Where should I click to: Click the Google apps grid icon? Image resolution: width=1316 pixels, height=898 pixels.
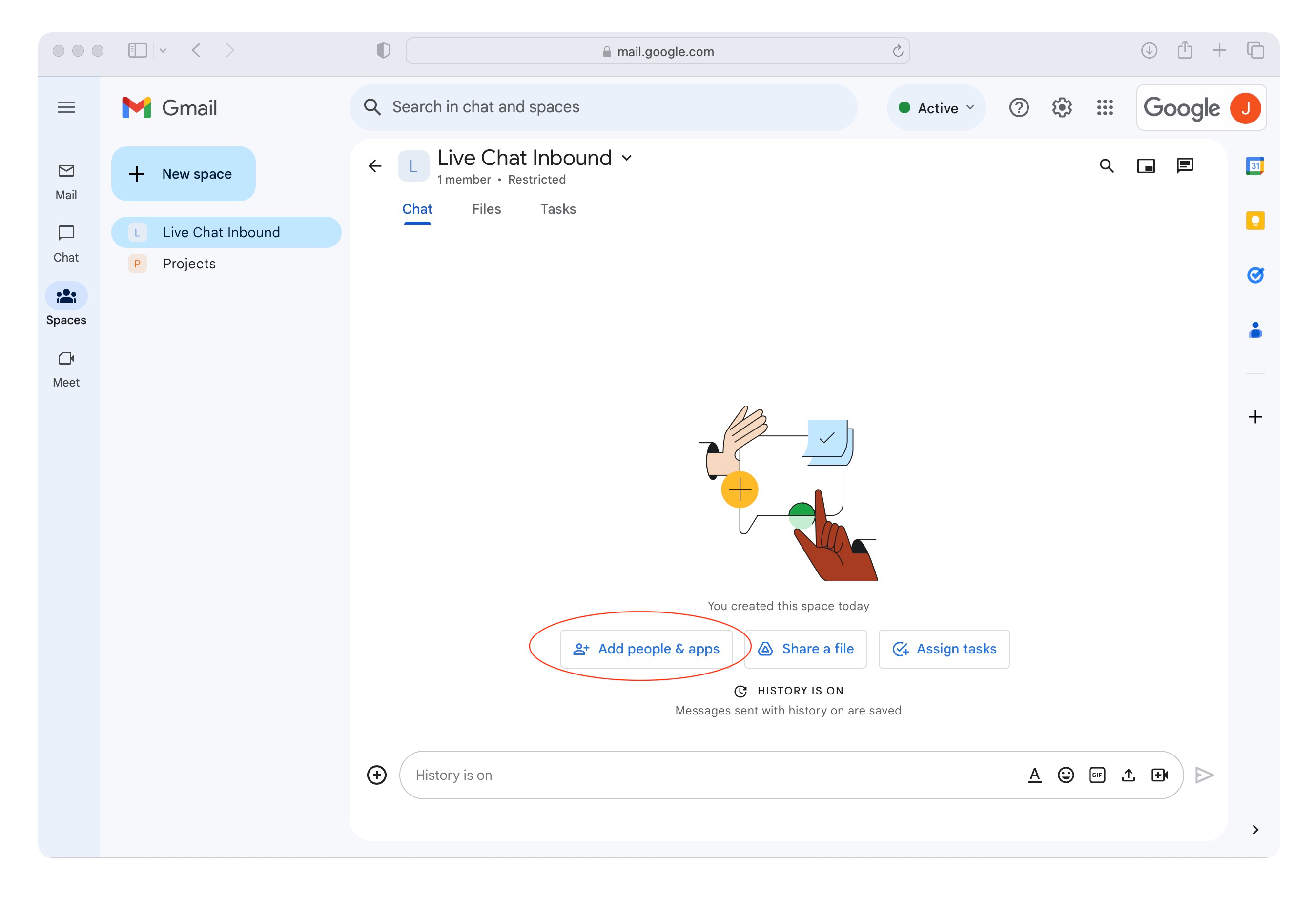(1106, 107)
